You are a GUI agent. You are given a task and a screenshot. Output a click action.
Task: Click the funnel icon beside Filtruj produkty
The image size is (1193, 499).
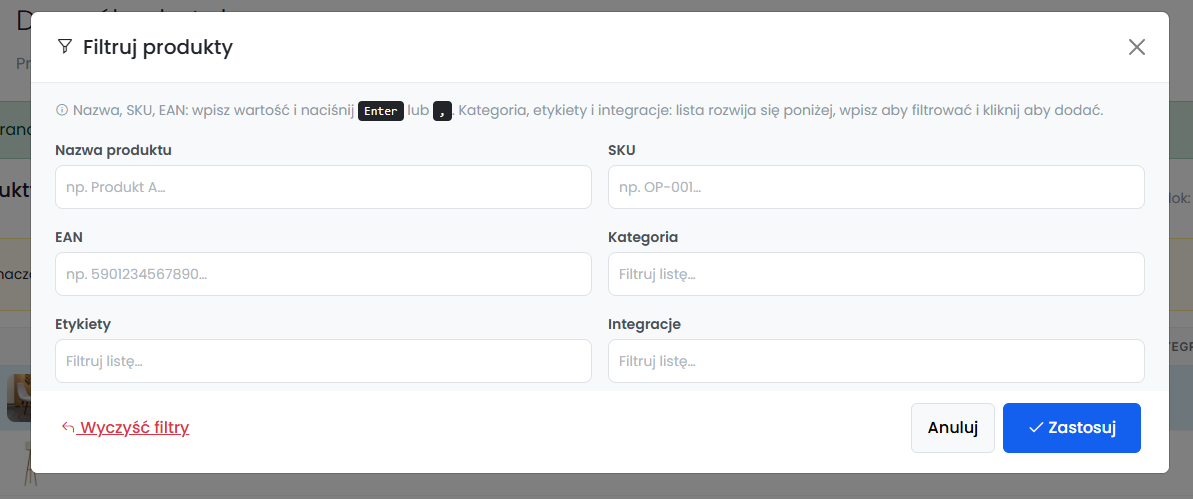(65, 46)
